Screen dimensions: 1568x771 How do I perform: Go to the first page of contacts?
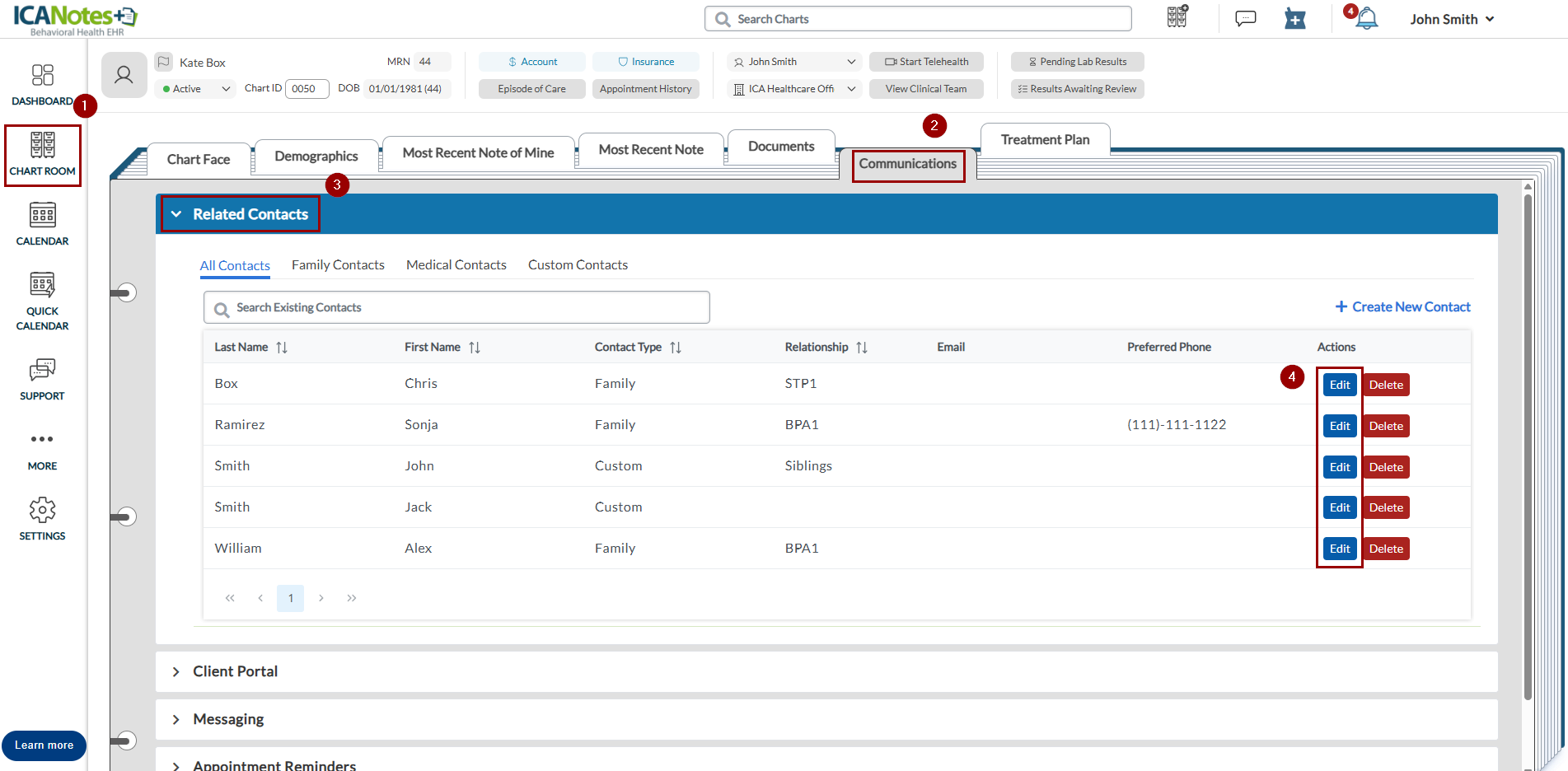pyautogui.click(x=230, y=598)
